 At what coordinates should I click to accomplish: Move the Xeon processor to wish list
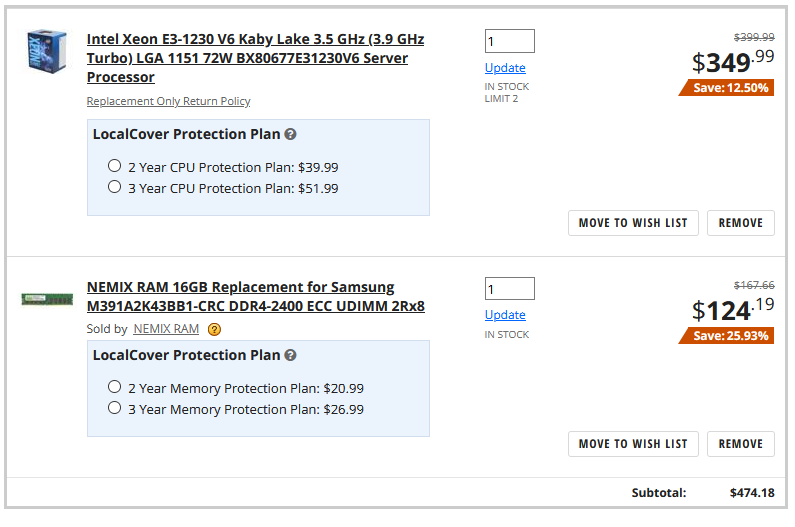tap(633, 223)
